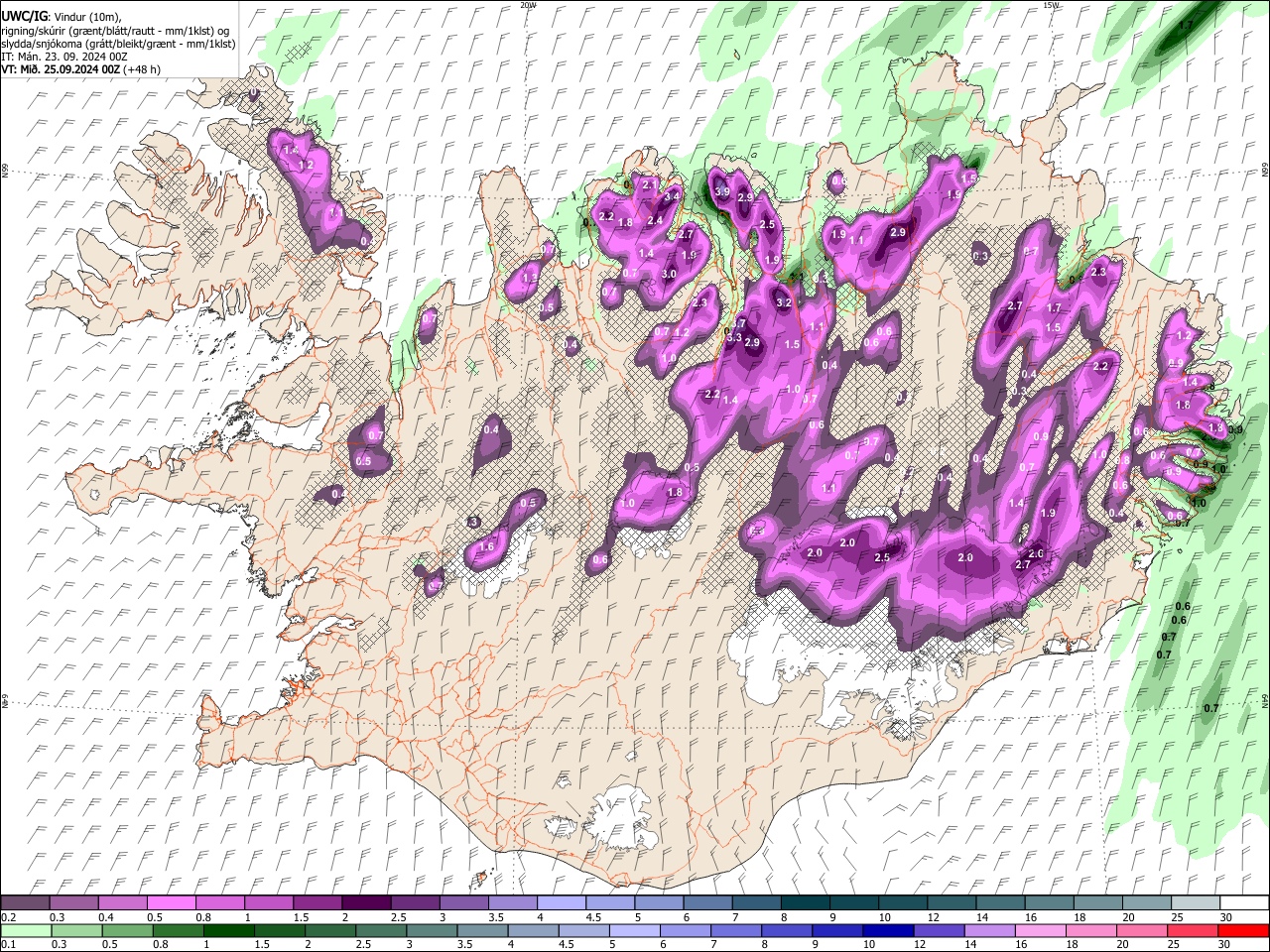
Task: Click the dark teal swatch between 8 and 9, upper row
Action: coord(806,903)
